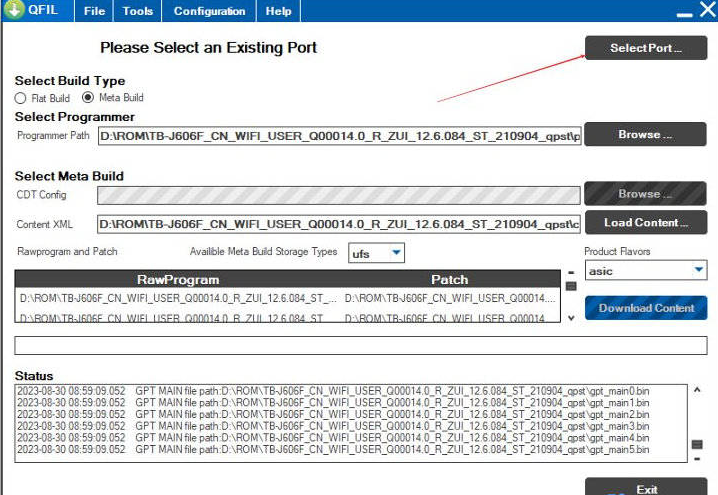
Task: Select the first RawProgram path row
Action: pyautogui.click(x=178, y=299)
